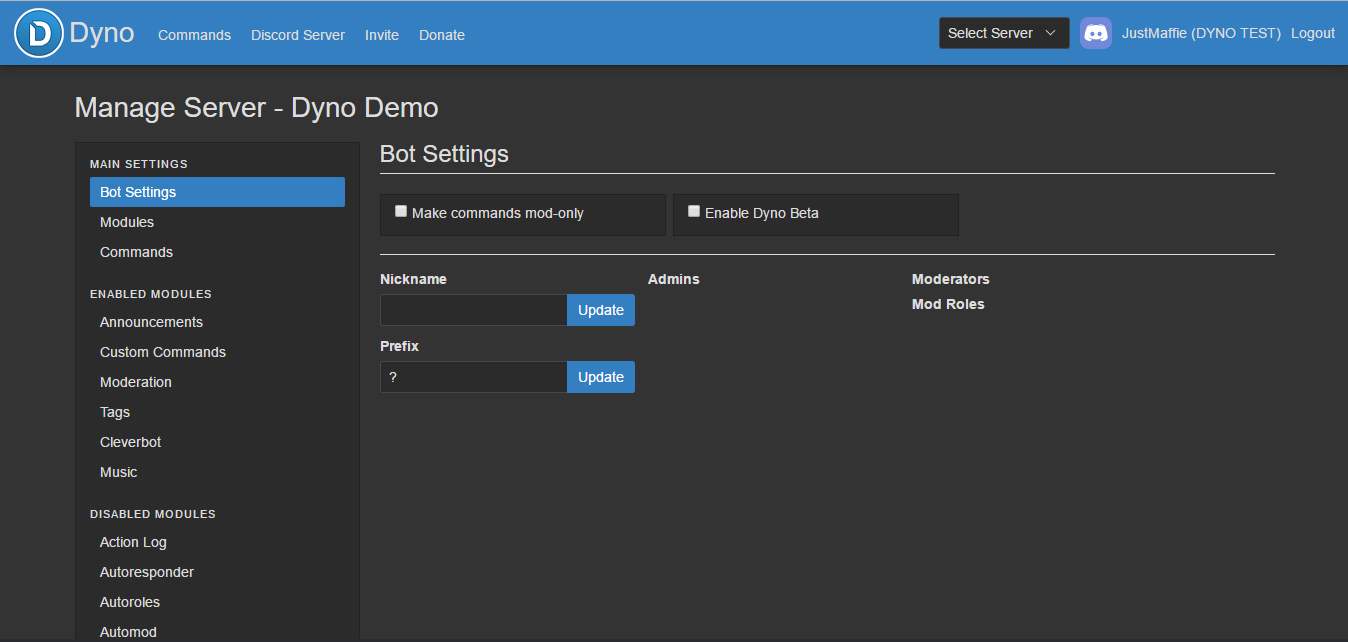The image size is (1348, 642).
Task: Focus the Nickname input field
Action: tap(474, 310)
